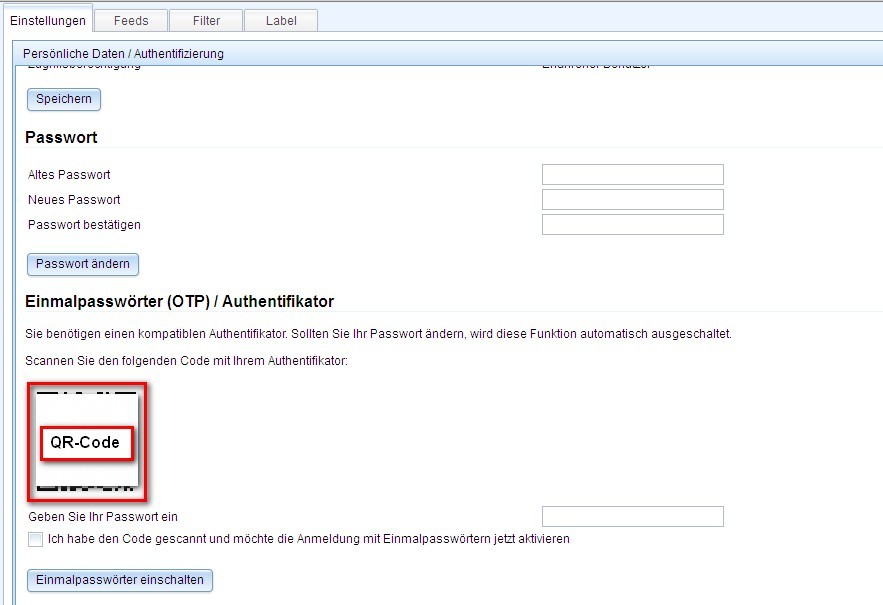This screenshot has height=605, width=883.
Task: Open the Filter tab
Action: (x=205, y=20)
